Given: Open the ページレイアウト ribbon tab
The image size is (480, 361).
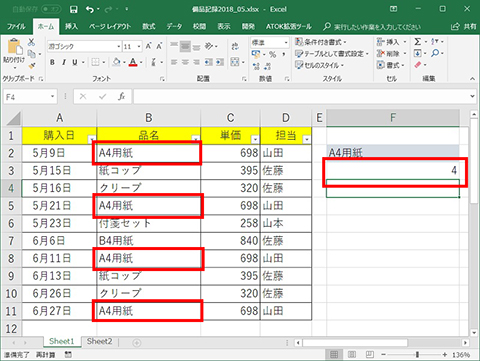Looking at the screenshot, I should (x=110, y=27).
